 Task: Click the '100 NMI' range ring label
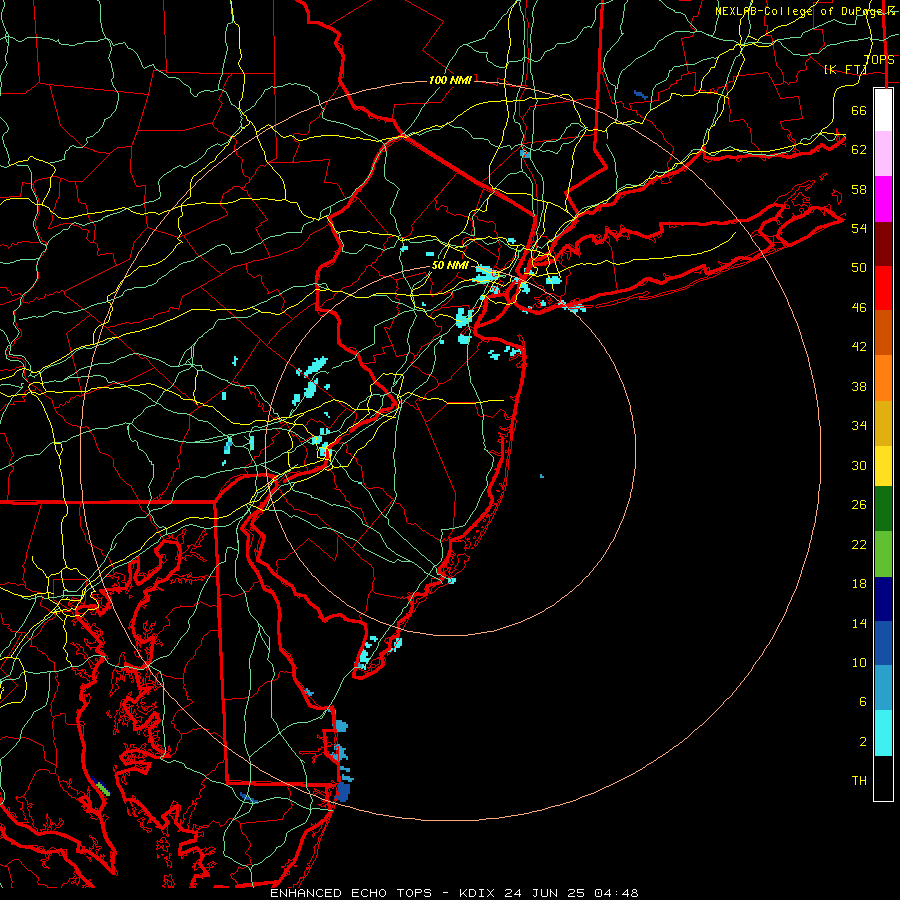click(450, 80)
